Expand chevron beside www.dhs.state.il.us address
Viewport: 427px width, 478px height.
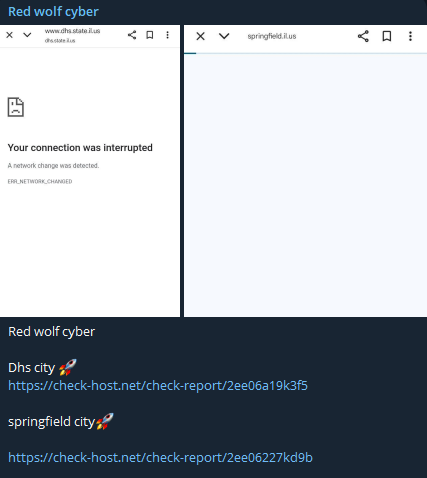[x=27, y=35]
